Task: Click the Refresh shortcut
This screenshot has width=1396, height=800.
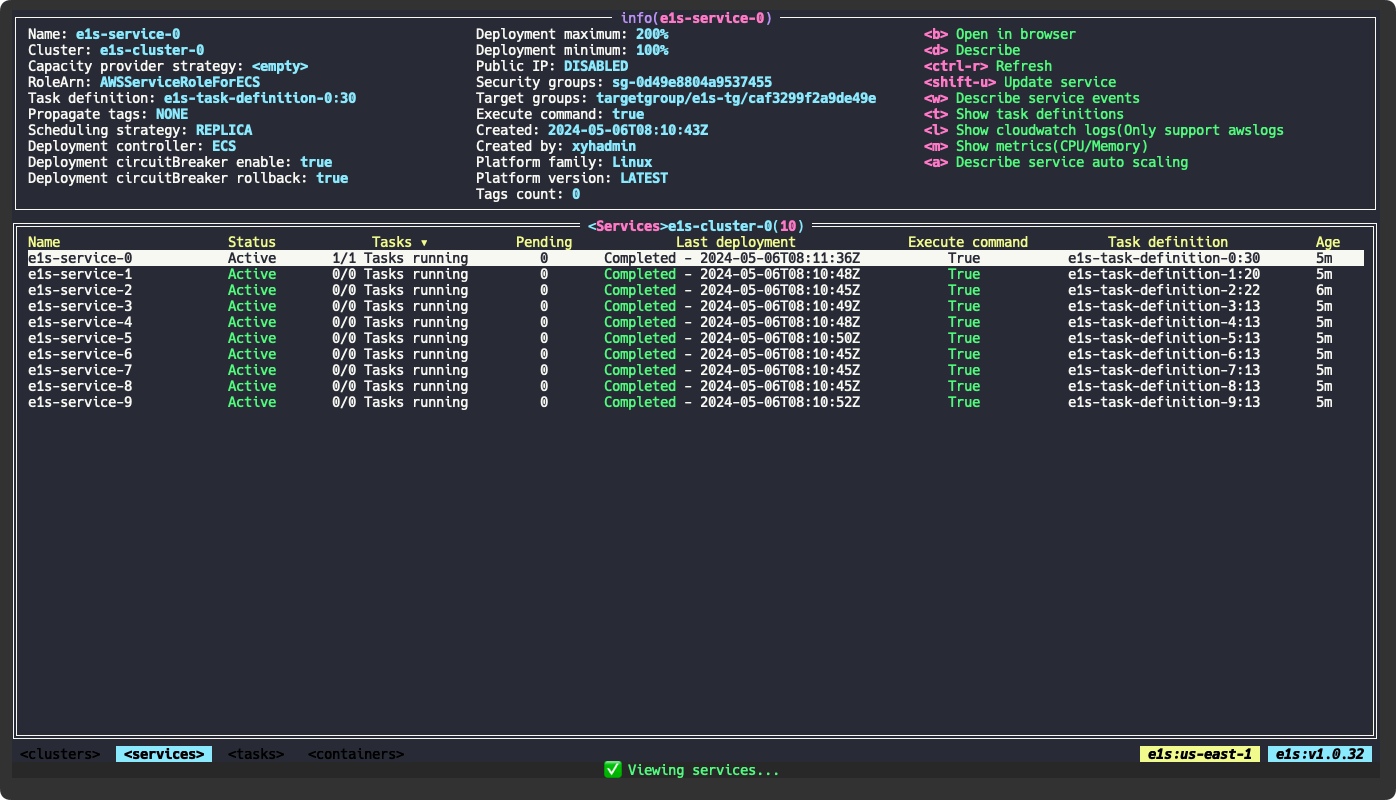Action: click(988, 66)
